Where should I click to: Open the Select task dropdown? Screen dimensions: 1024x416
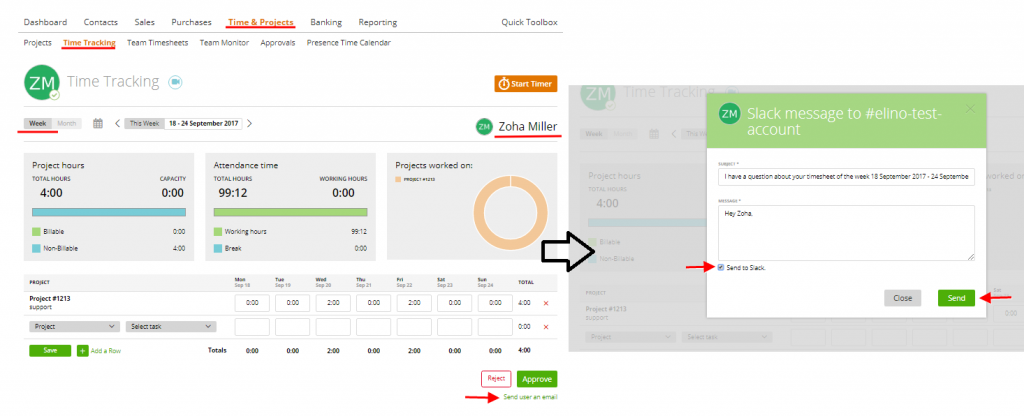tap(171, 327)
